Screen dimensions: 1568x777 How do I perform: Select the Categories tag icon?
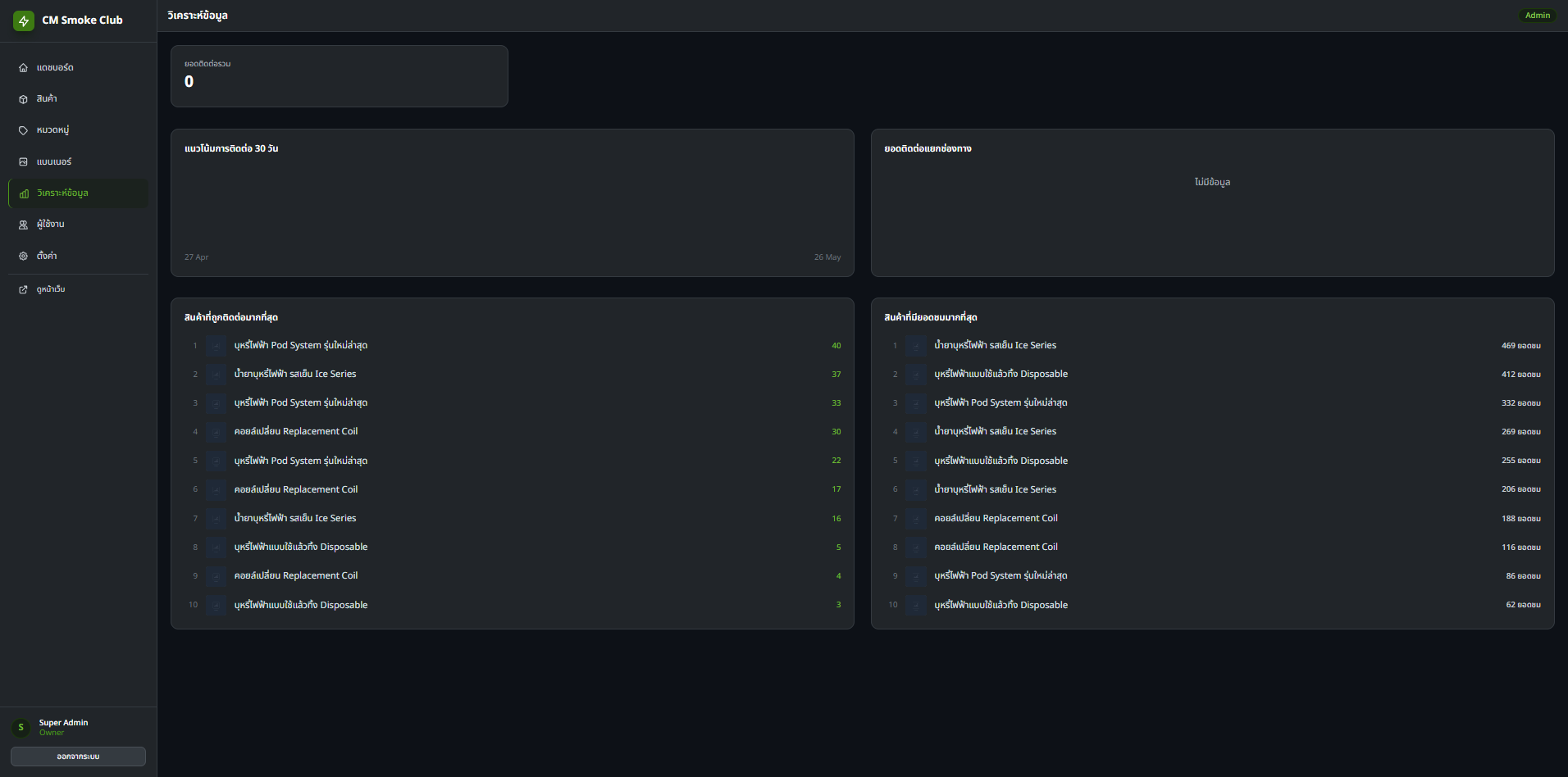[x=23, y=130]
